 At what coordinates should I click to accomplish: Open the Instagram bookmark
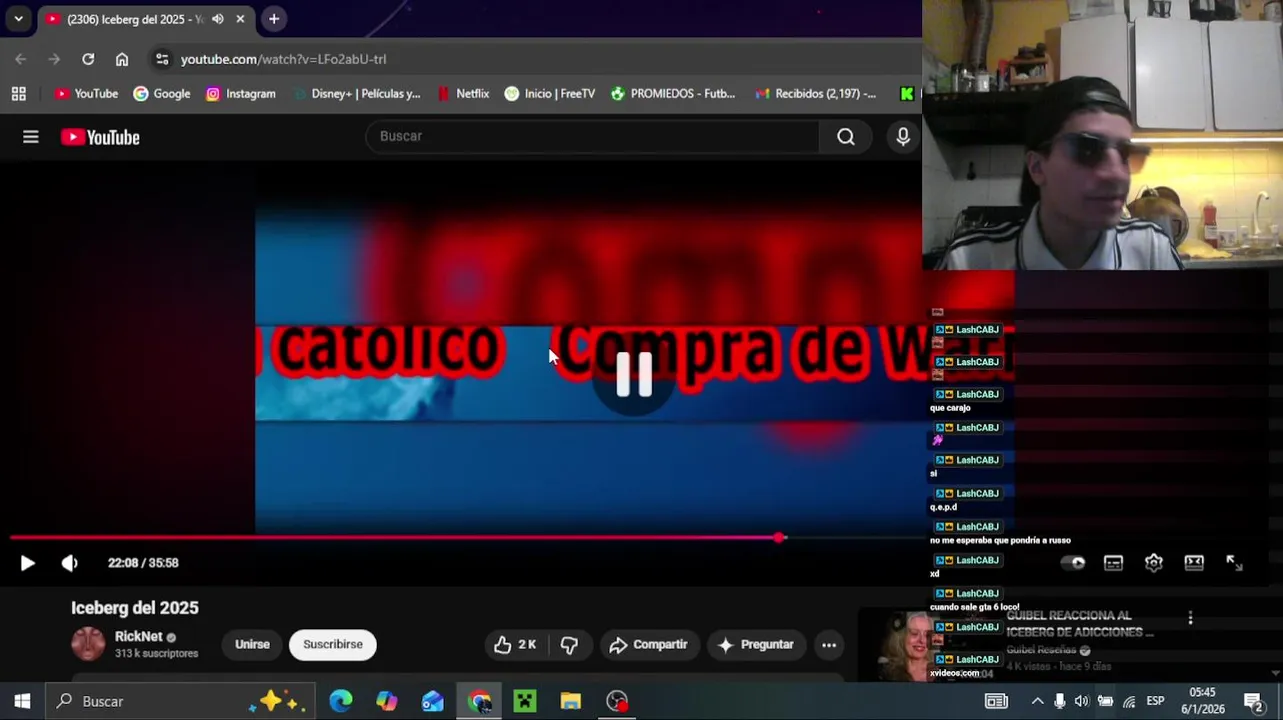click(x=240, y=94)
